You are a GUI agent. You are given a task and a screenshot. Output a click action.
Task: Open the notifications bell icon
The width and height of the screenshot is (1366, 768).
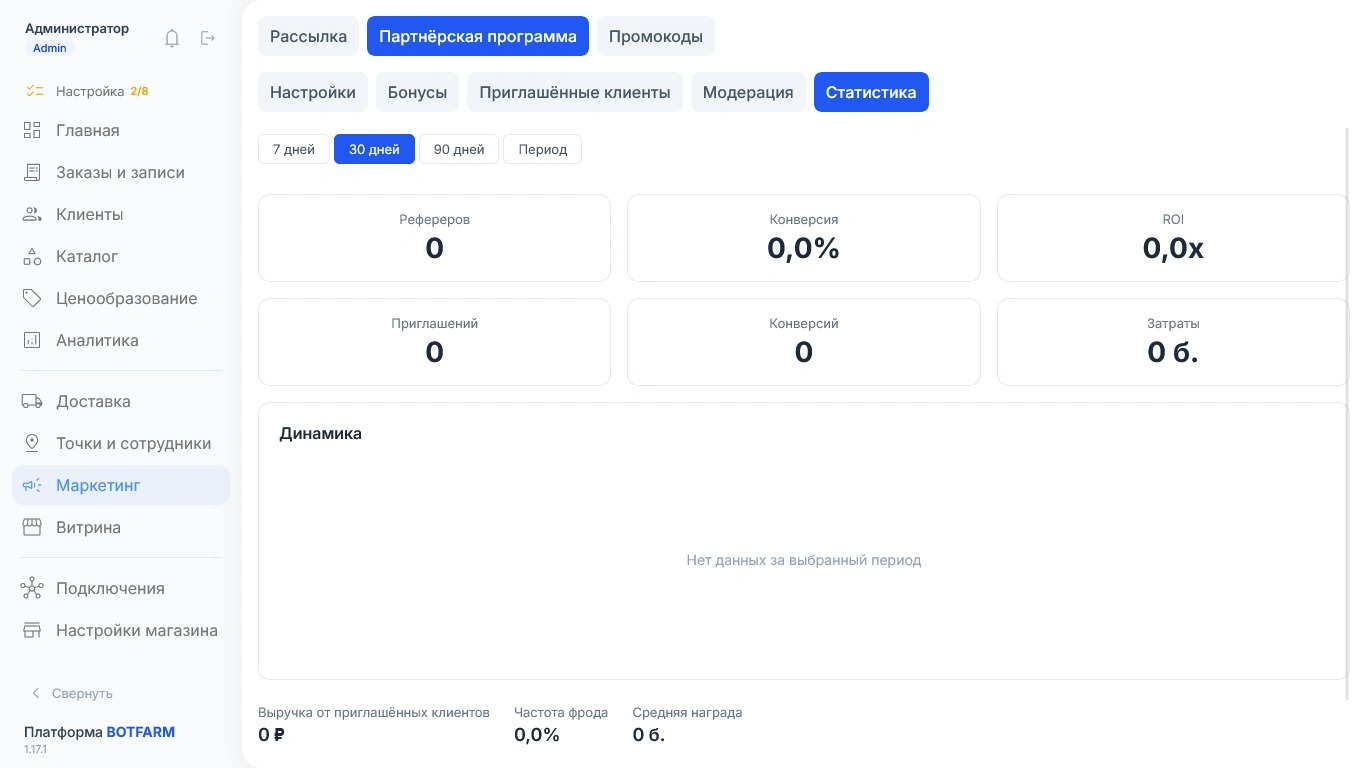point(172,38)
